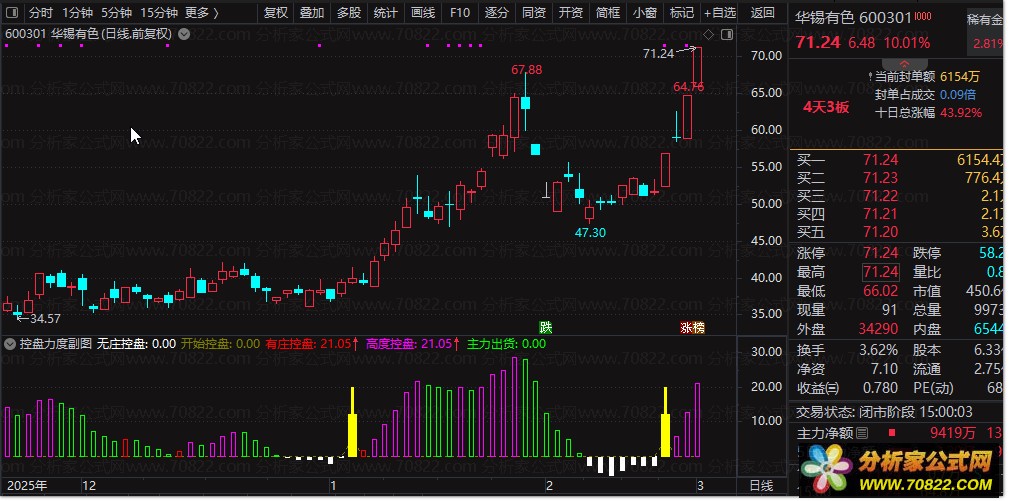Viewport: 1009px width, 501px height.
Task: Switch to 分时 intraday view
Action: point(41,12)
